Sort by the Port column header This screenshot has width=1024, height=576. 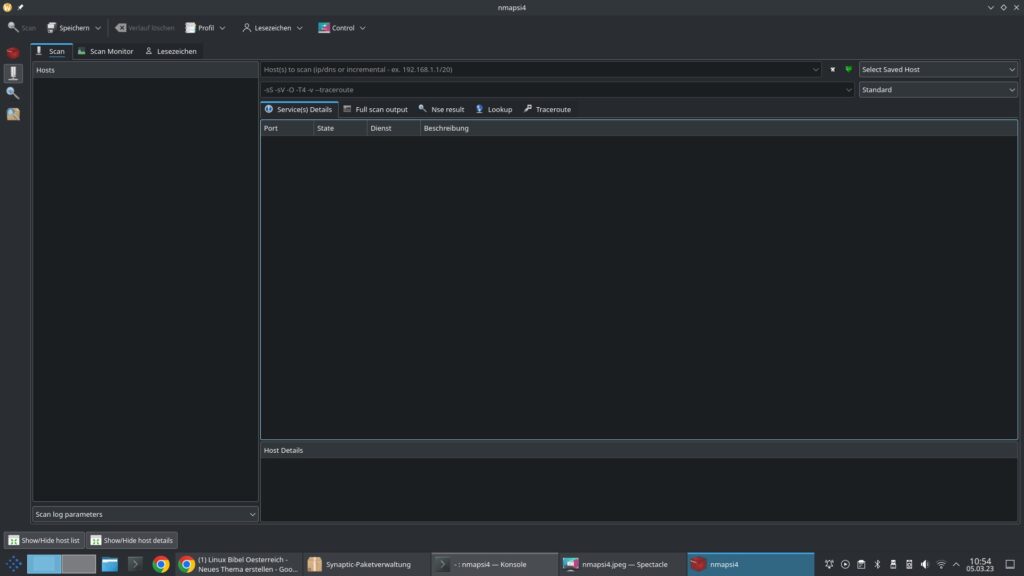(x=287, y=128)
